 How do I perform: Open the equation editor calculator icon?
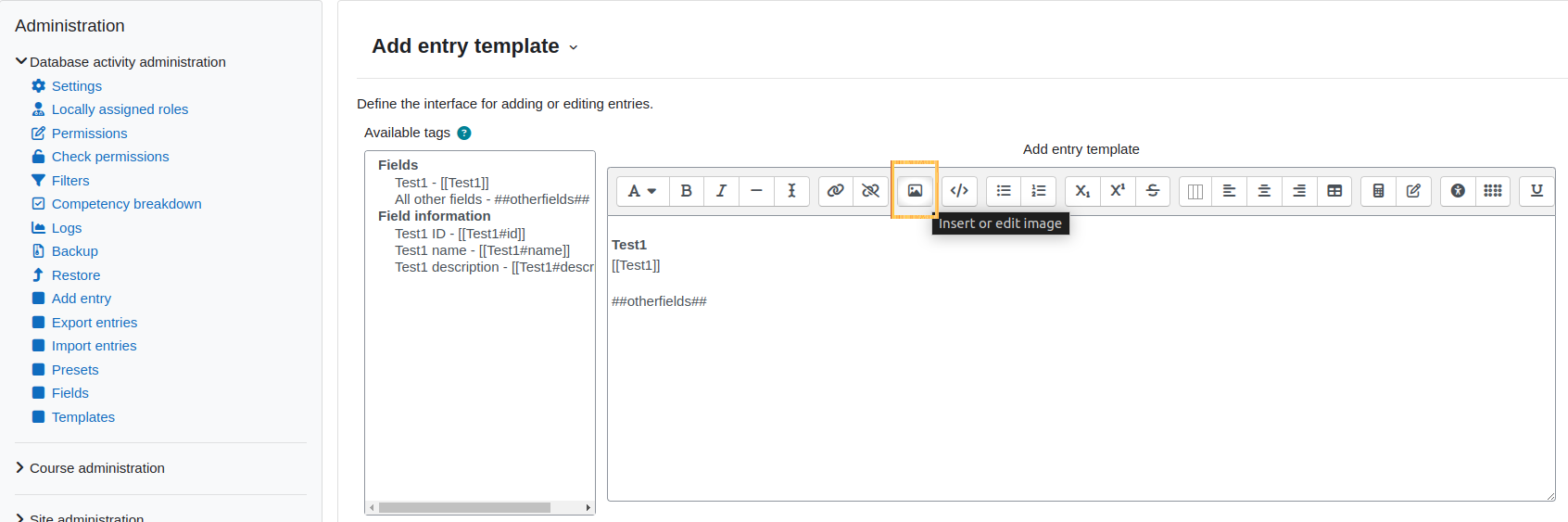tap(1378, 191)
